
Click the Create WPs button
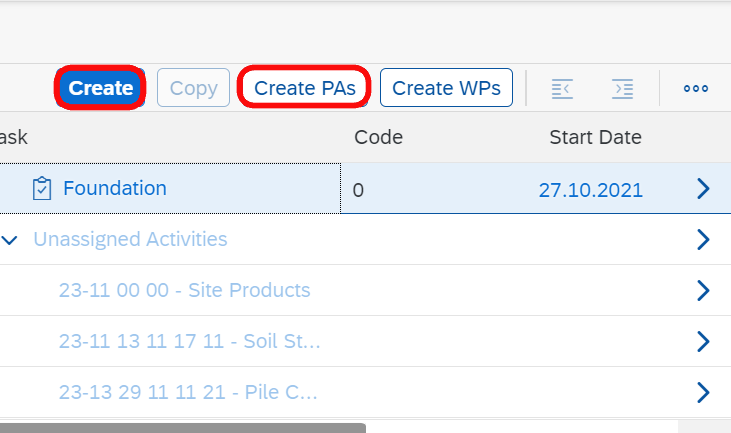(446, 88)
